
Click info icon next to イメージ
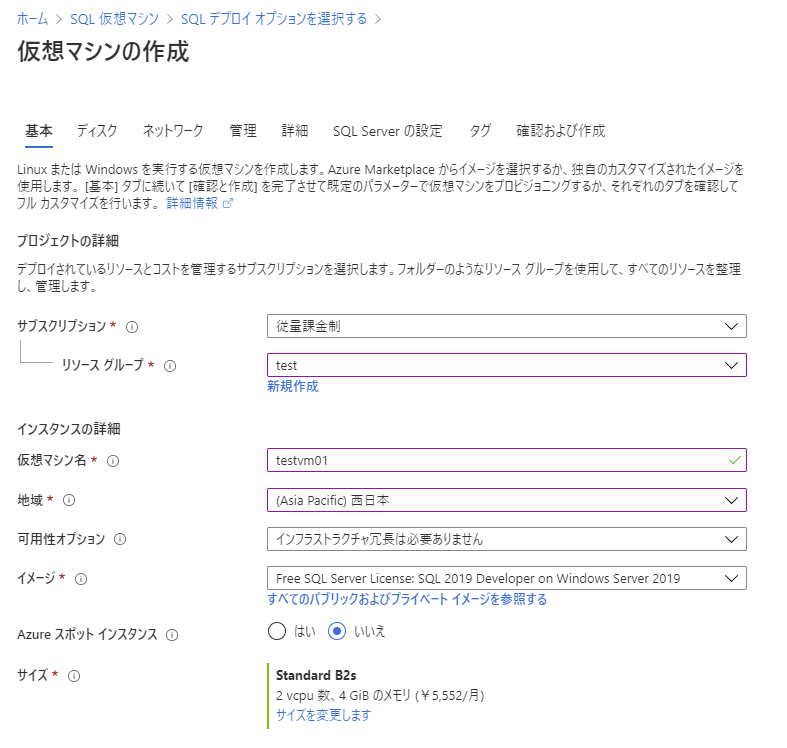tap(81, 579)
